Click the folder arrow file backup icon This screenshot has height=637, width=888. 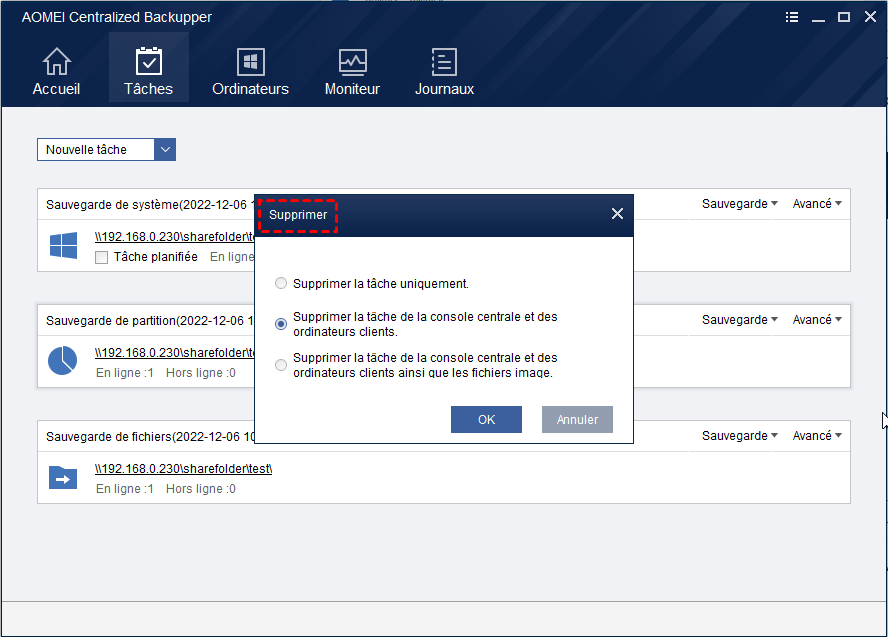pyautogui.click(x=63, y=477)
